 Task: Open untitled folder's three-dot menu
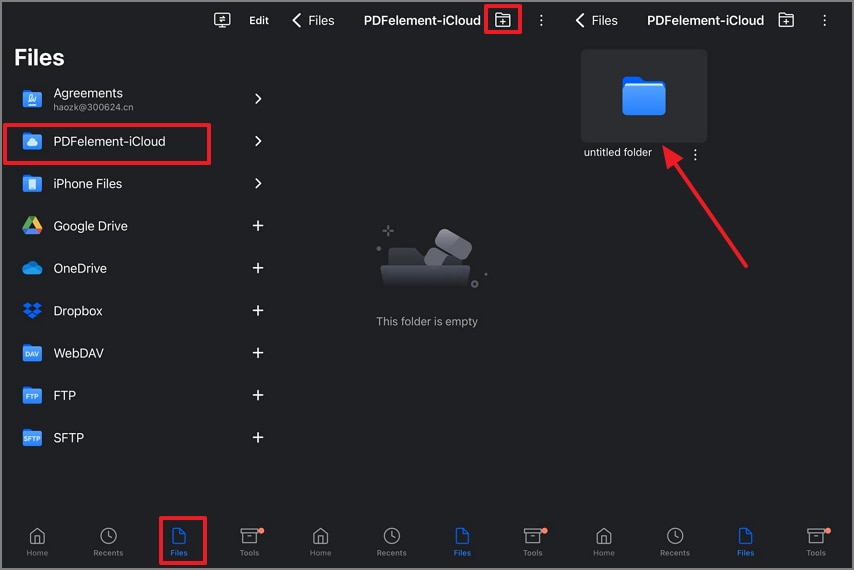pyautogui.click(x=695, y=155)
